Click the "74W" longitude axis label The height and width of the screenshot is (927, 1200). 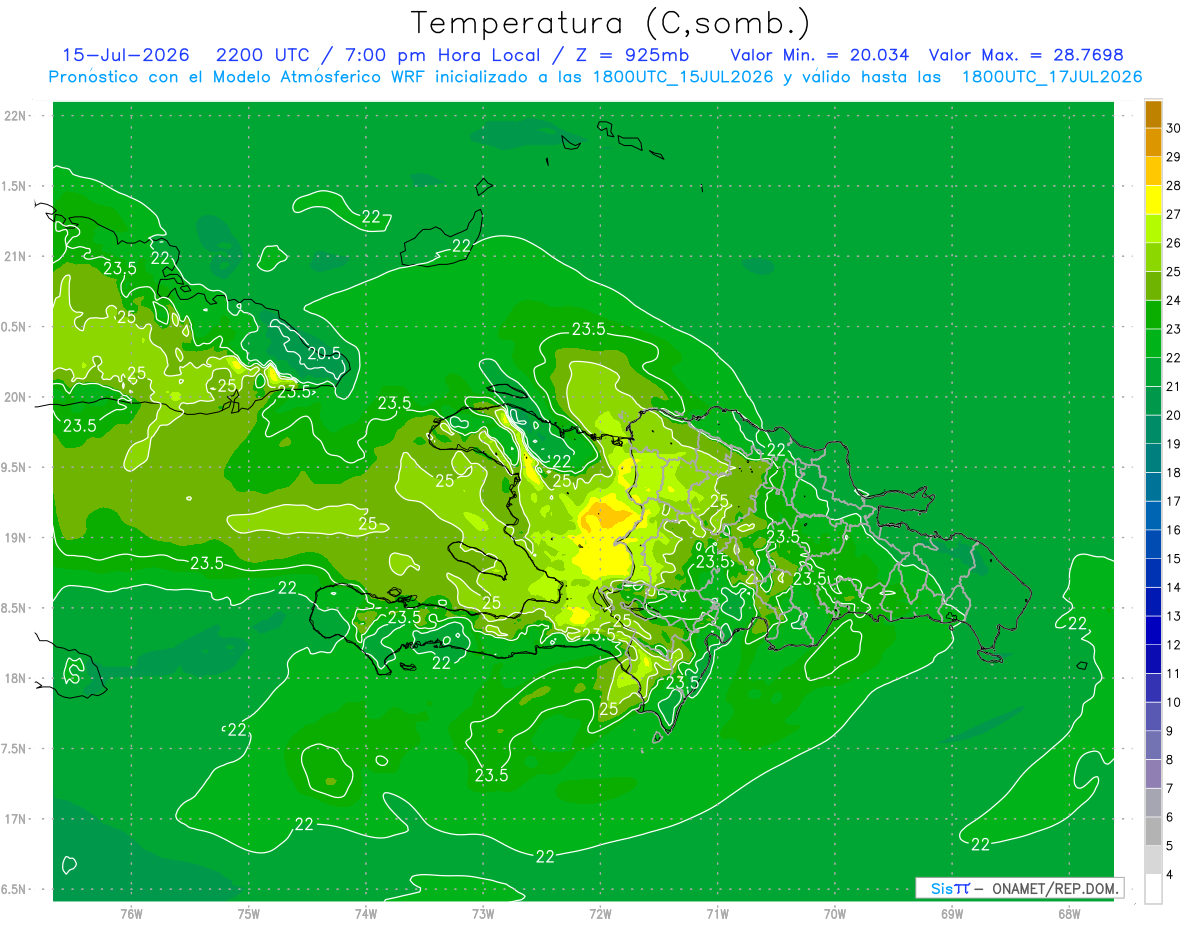pos(366,914)
